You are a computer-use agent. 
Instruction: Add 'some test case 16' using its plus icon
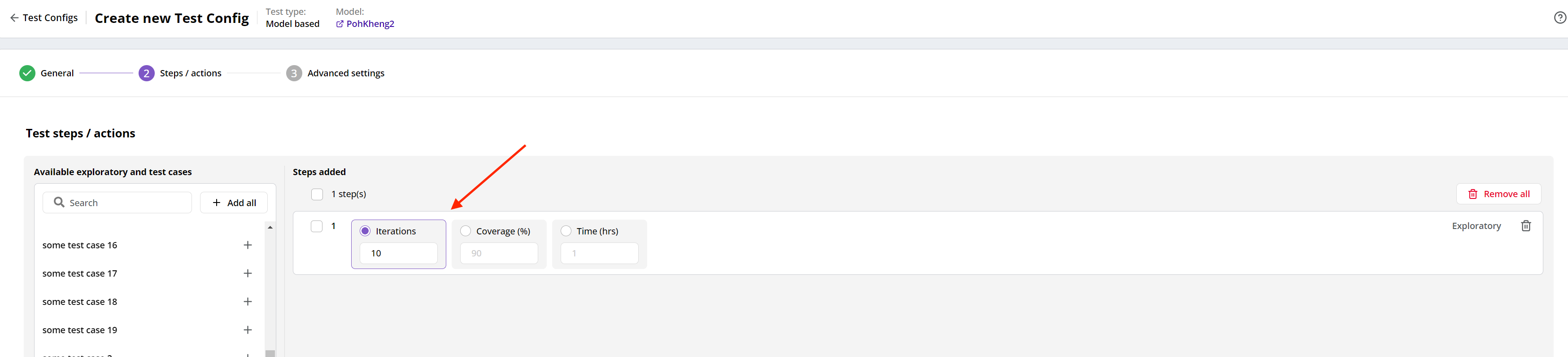(x=248, y=245)
